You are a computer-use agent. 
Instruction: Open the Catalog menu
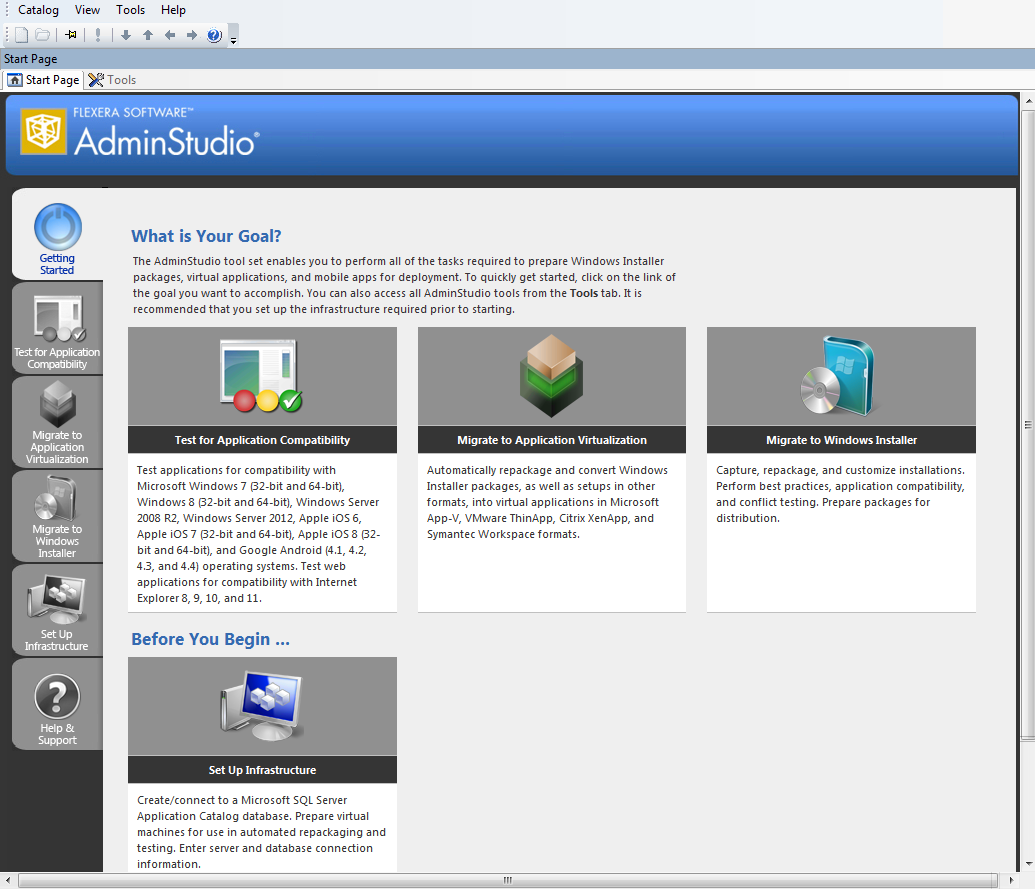pos(38,10)
